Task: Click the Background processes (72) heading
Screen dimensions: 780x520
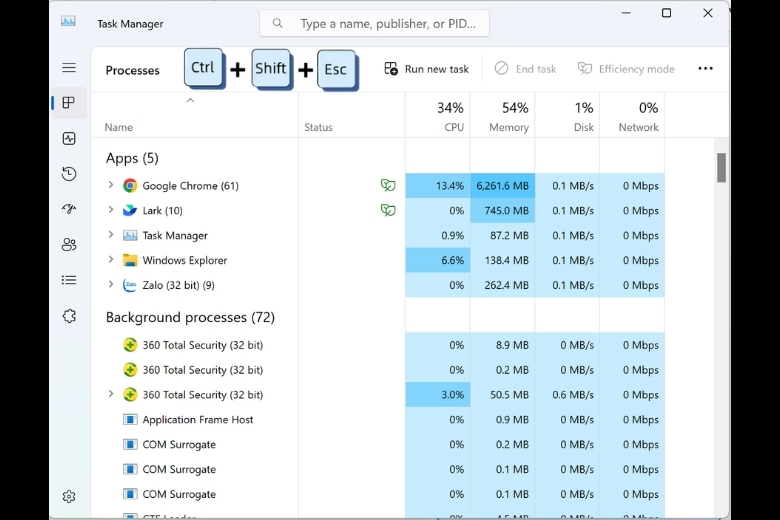Action: coord(190,317)
